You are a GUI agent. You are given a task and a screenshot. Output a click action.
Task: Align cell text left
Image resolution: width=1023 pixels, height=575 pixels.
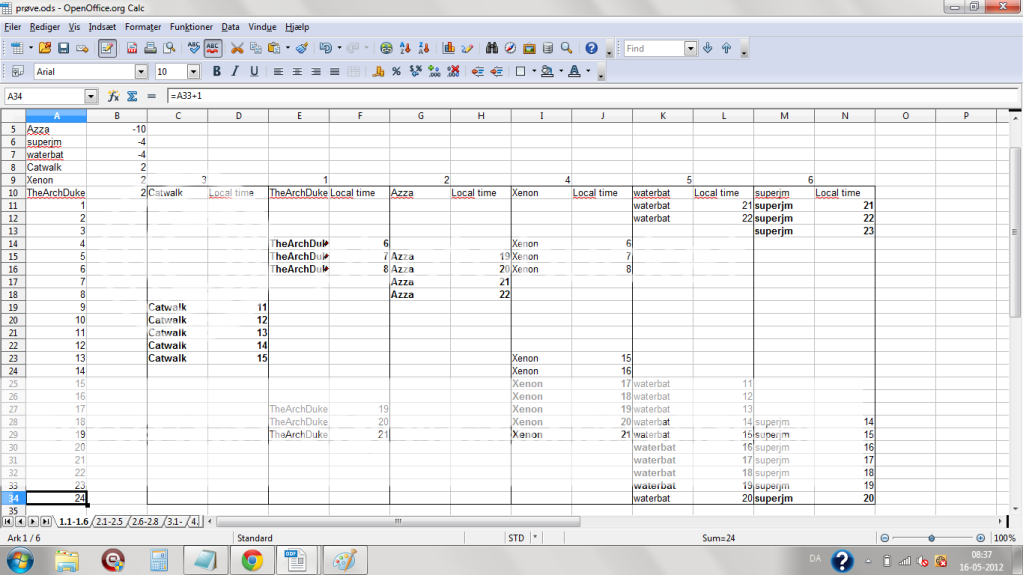point(279,72)
